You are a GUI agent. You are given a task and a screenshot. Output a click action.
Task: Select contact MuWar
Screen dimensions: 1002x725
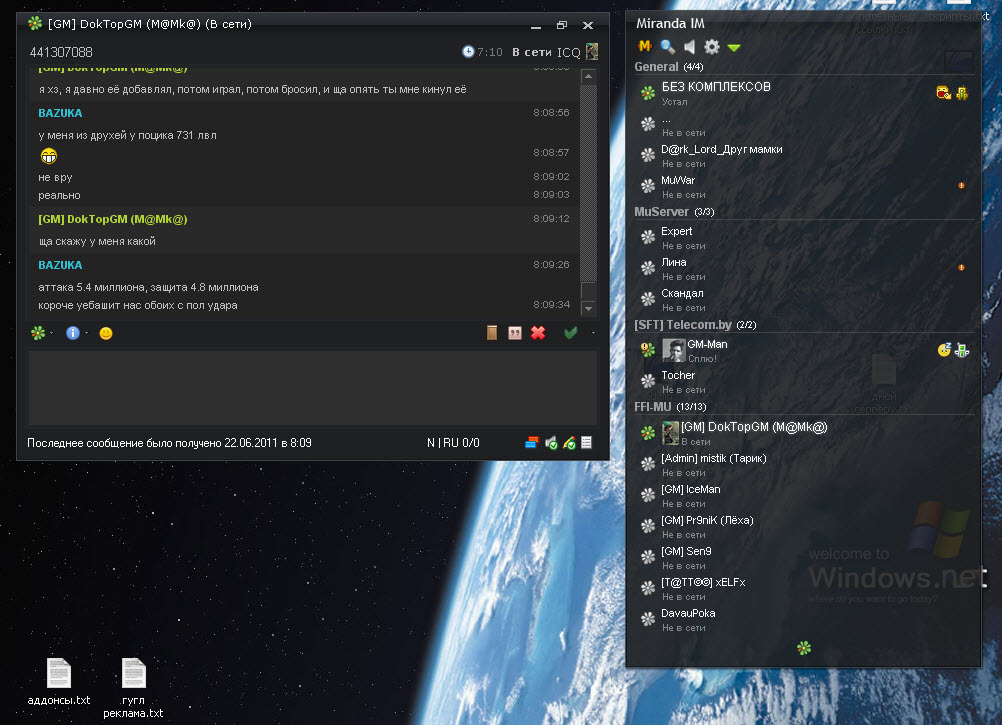coord(804,187)
